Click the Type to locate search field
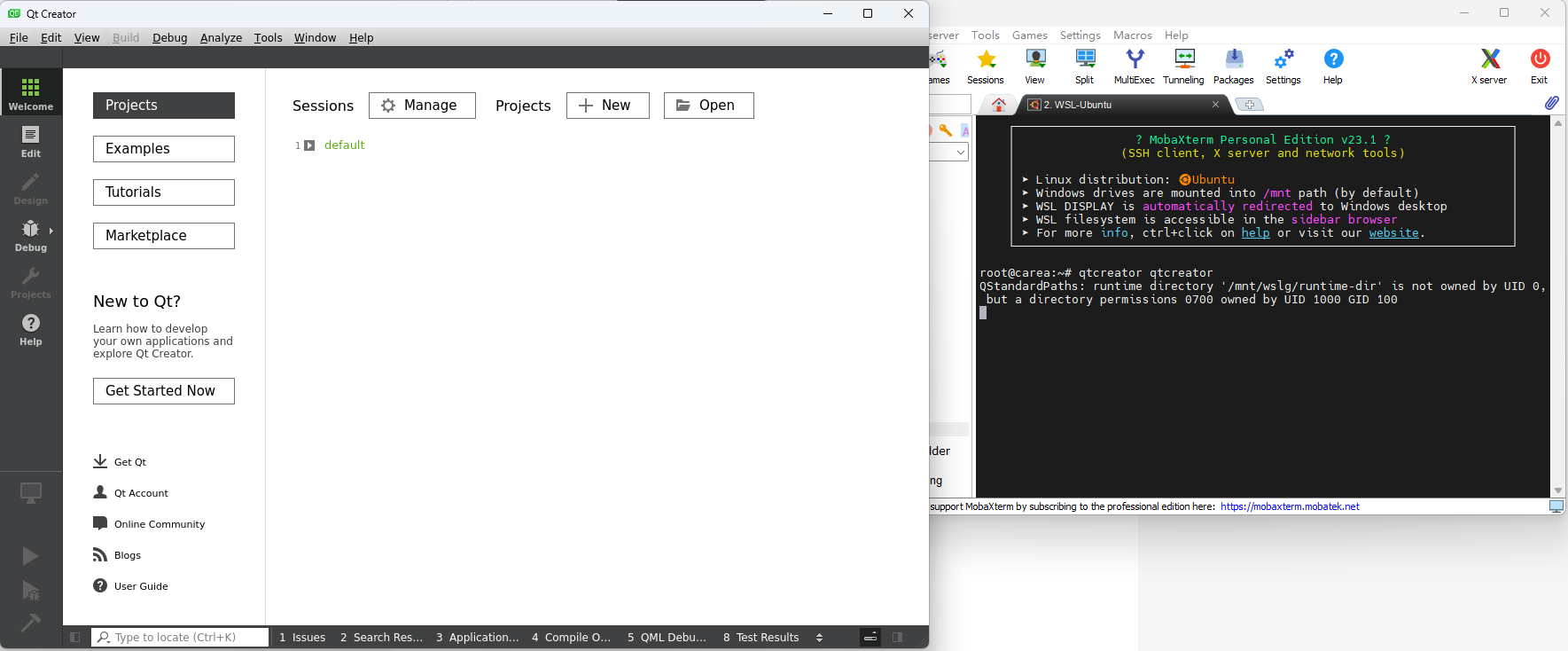This screenshot has width=1568, height=651. 180,637
